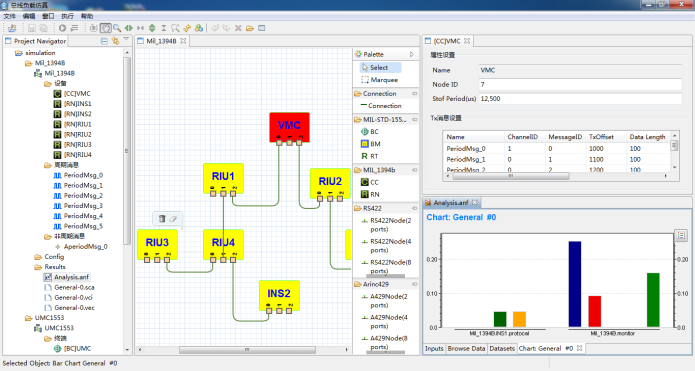Screen dimensions: 695x371
Task: Collapse the RS422 palette drawer
Action: [x=415, y=208]
